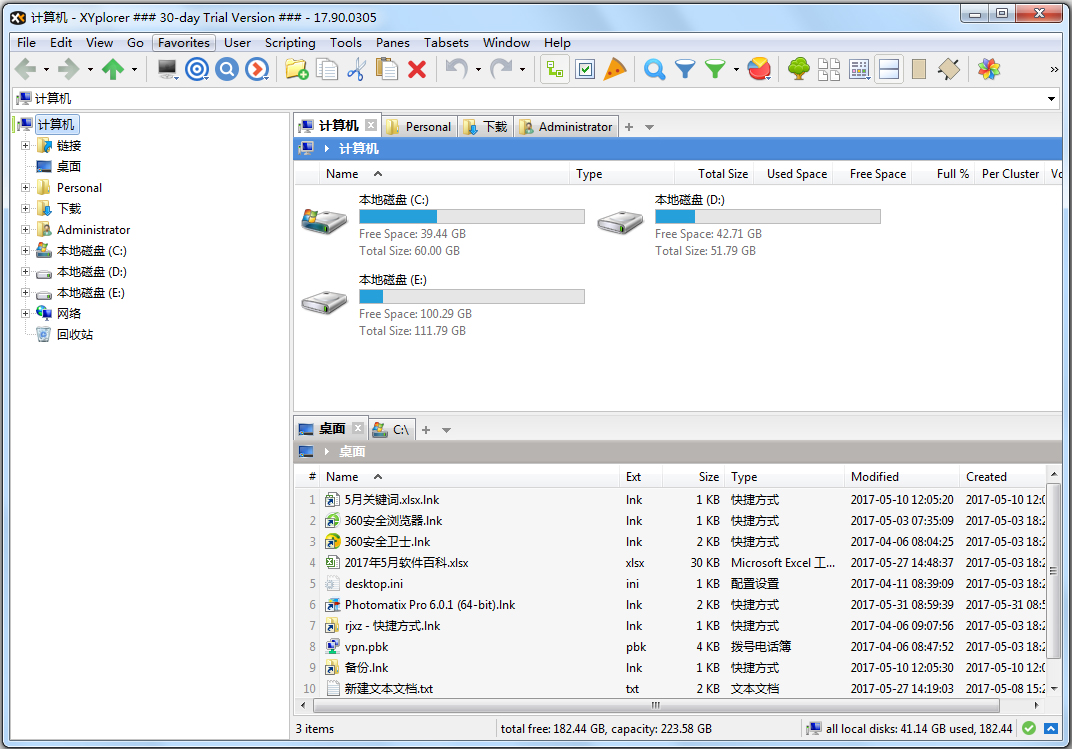The height and width of the screenshot is (749, 1072).
Task: Toggle the Mini Tree (pizza slice icon)
Action: click(613, 69)
